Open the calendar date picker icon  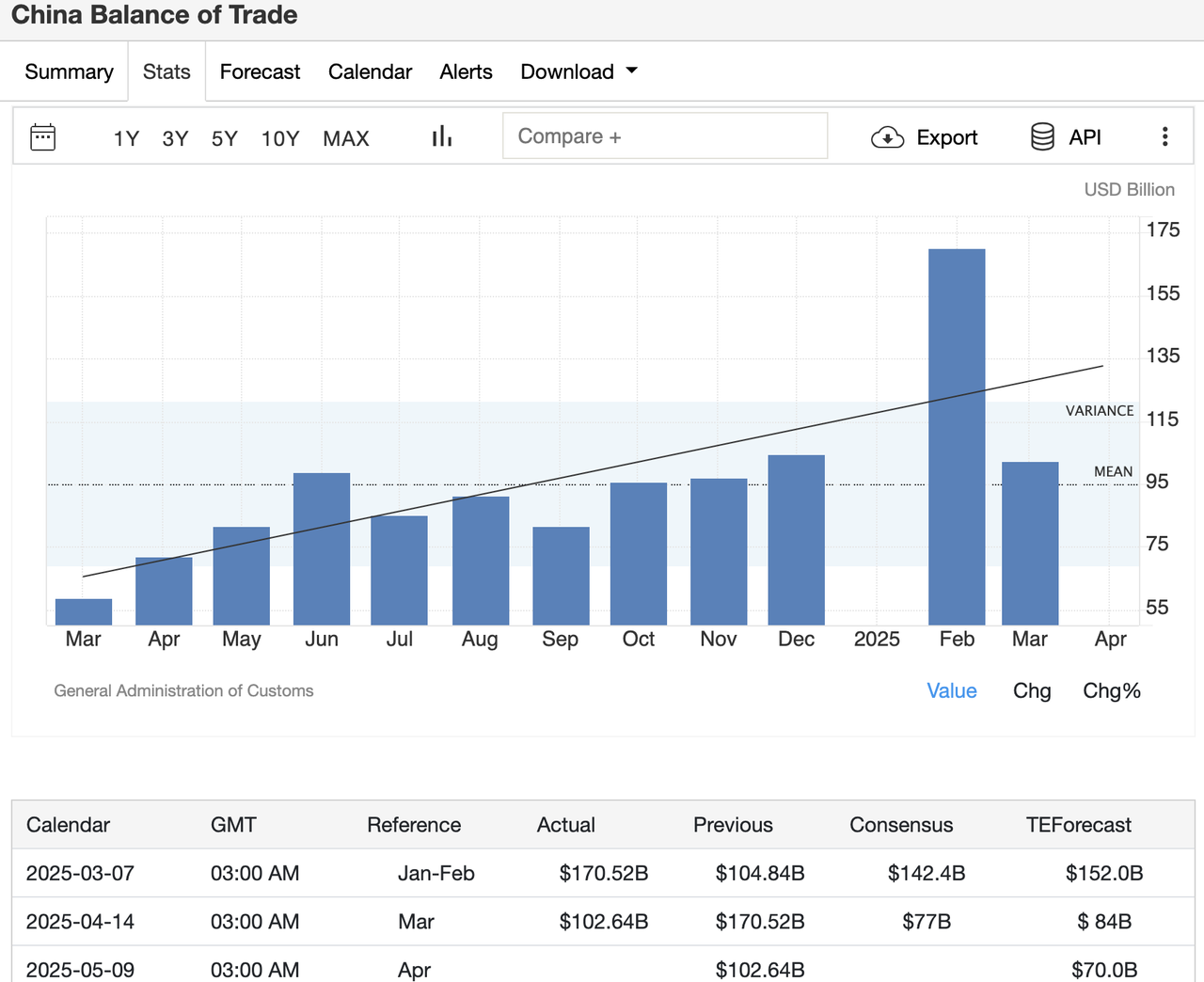coord(43,137)
